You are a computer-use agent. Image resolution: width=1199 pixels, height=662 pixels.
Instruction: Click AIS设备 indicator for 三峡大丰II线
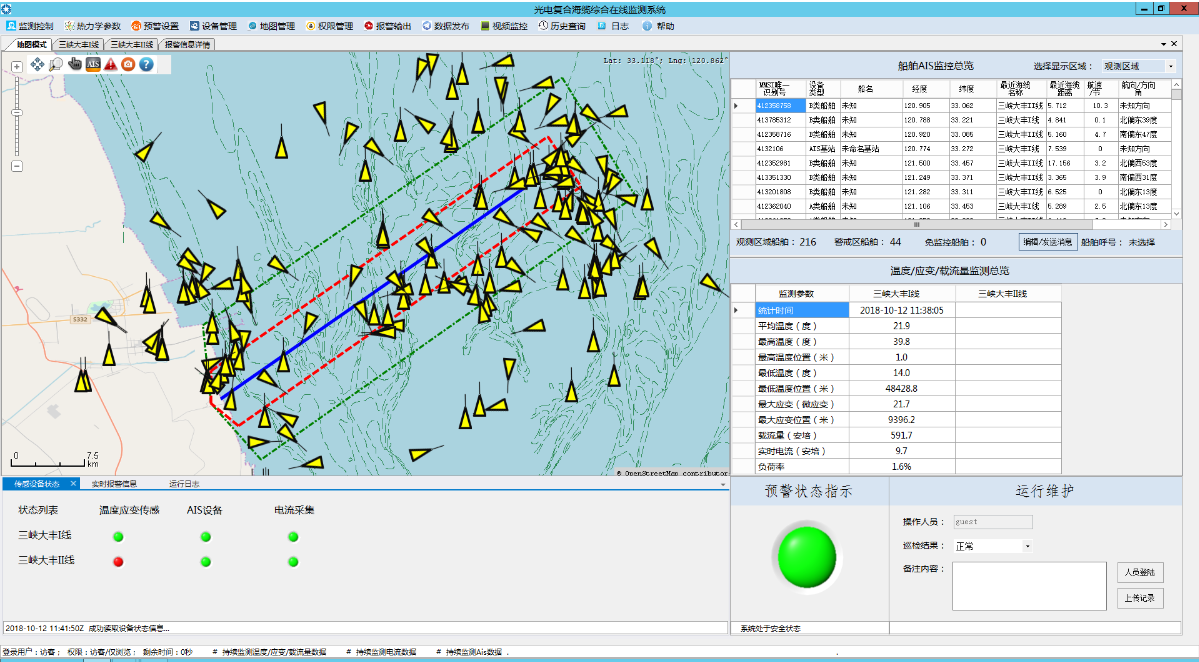coord(206,562)
